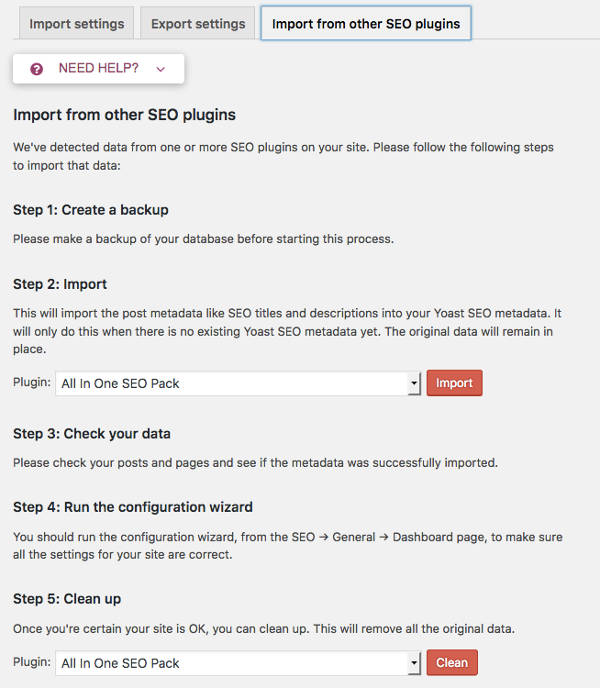600x688 pixels.
Task: Switch to the Export settings tab
Action: point(198,24)
